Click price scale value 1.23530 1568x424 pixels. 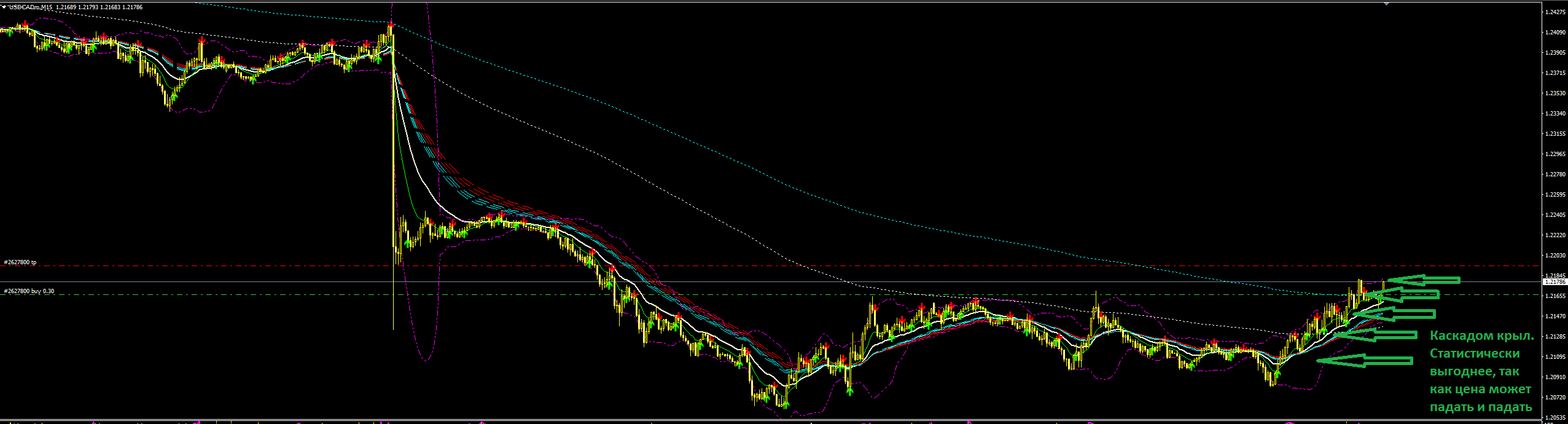tap(1555, 93)
